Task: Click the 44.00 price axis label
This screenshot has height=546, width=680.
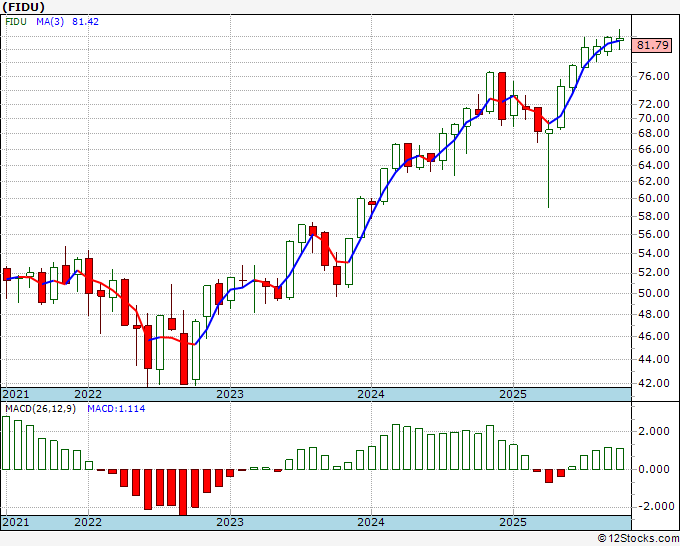Action: point(654,359)
